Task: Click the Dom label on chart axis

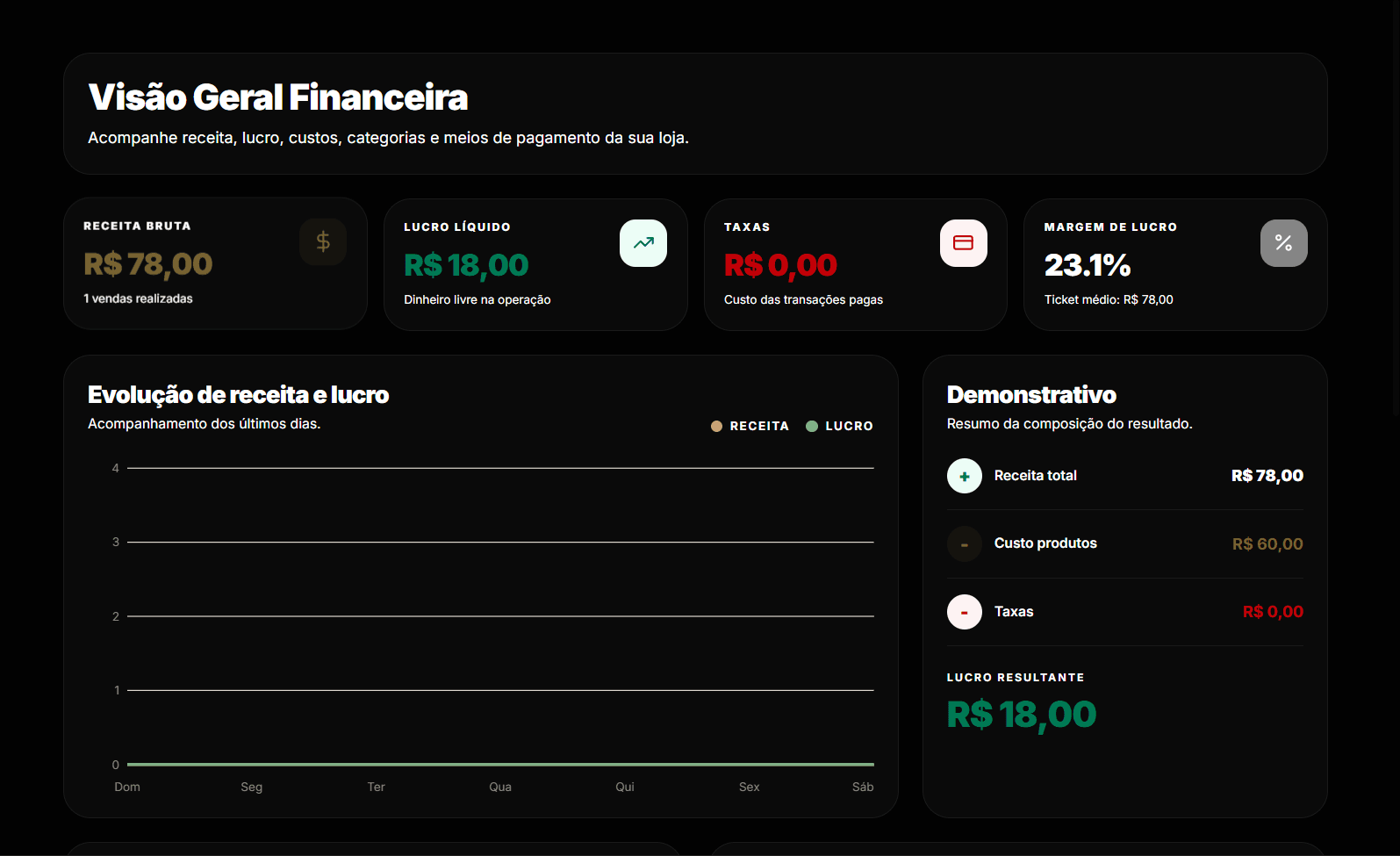Action: [x=127, y=787]
